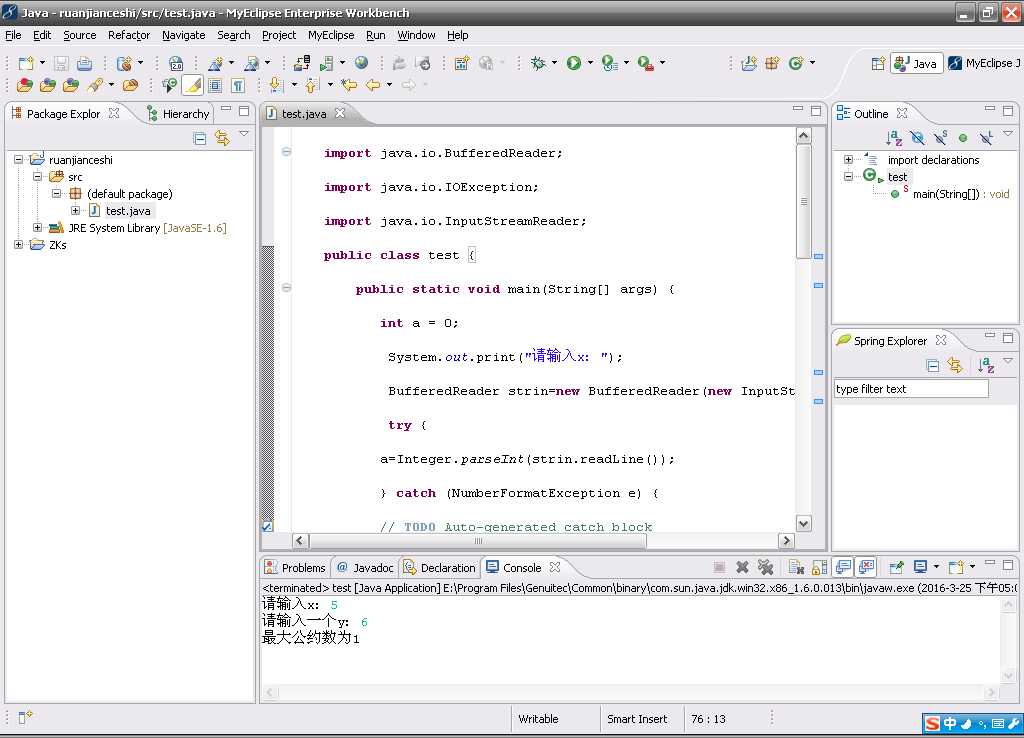Open the Run button dropdown arrow
Viewport: 1024px width, 738px height.
[x=590, y=63]
